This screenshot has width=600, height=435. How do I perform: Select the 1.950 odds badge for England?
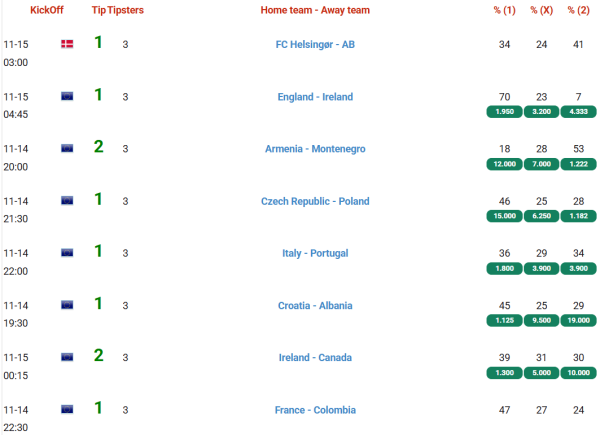click(x=505, y=111)
